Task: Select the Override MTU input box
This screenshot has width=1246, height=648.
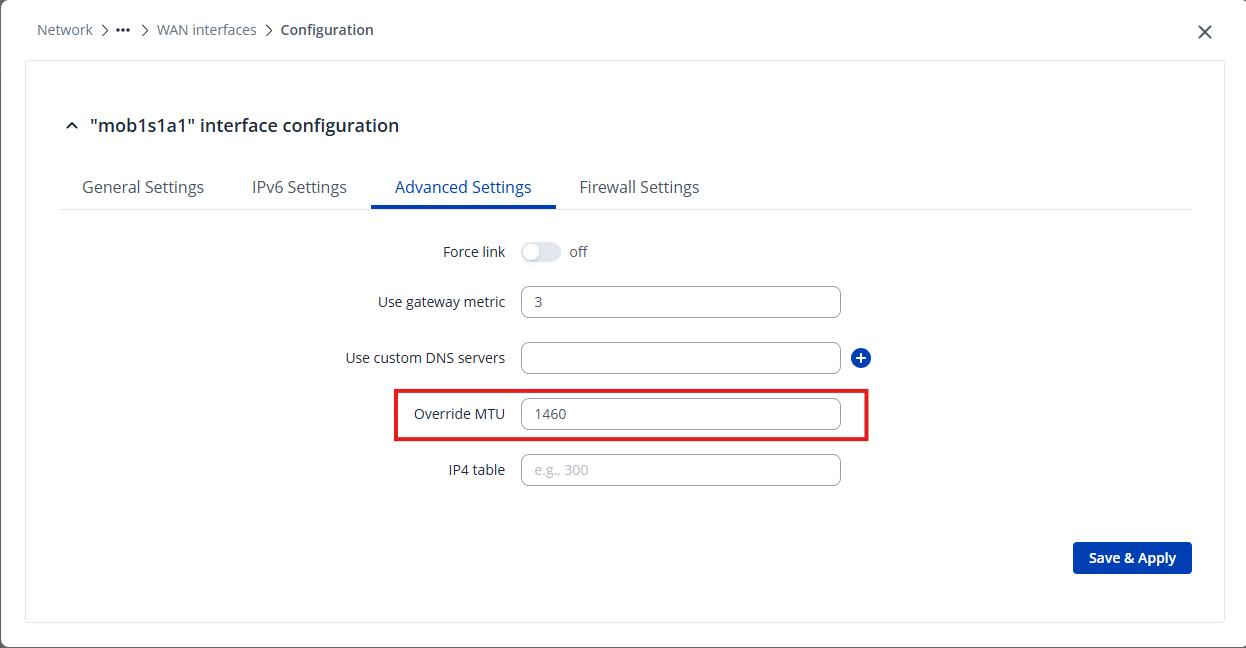Action: [x=680, y=414]
